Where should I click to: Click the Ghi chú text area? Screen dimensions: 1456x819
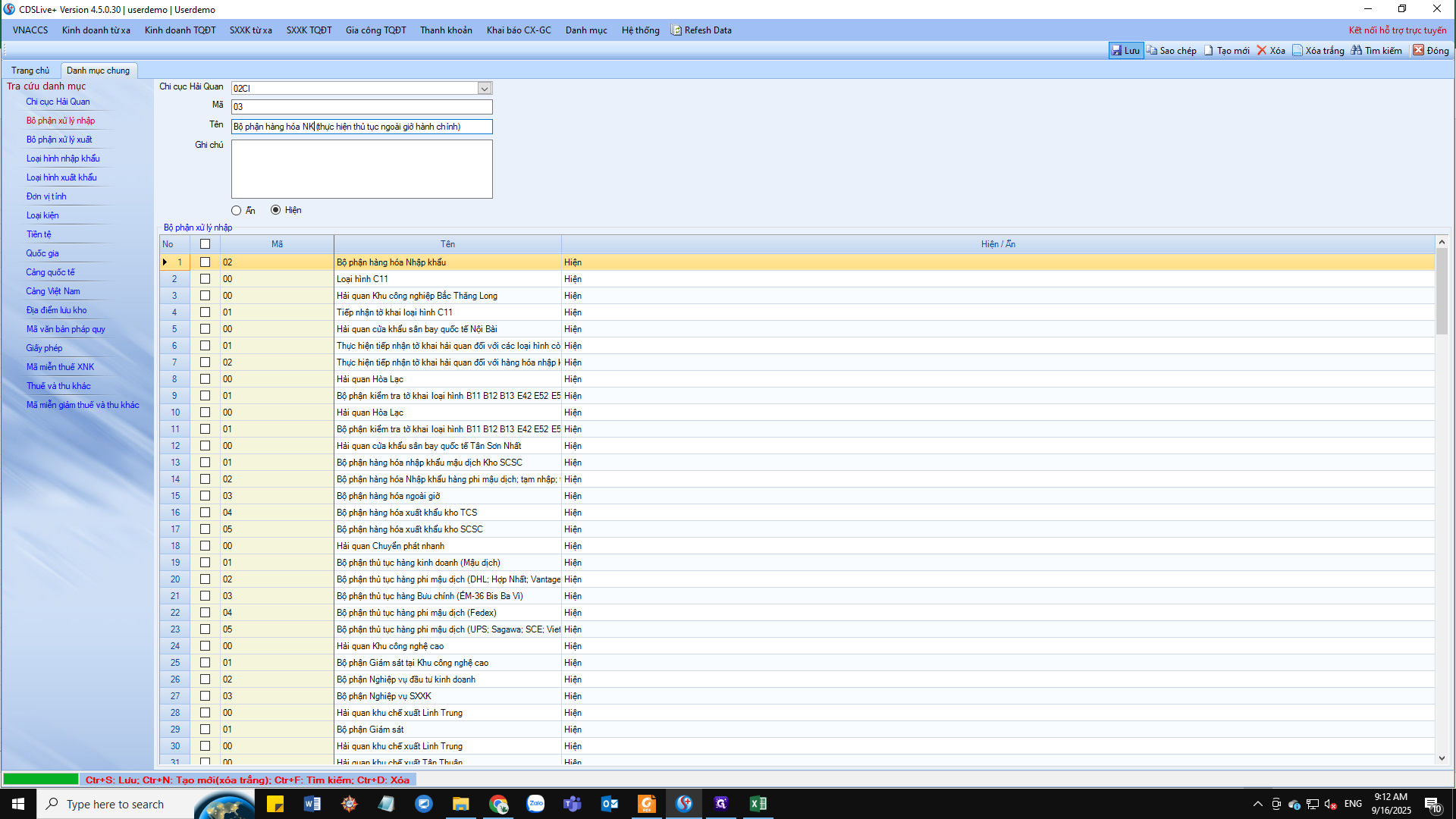362,169
